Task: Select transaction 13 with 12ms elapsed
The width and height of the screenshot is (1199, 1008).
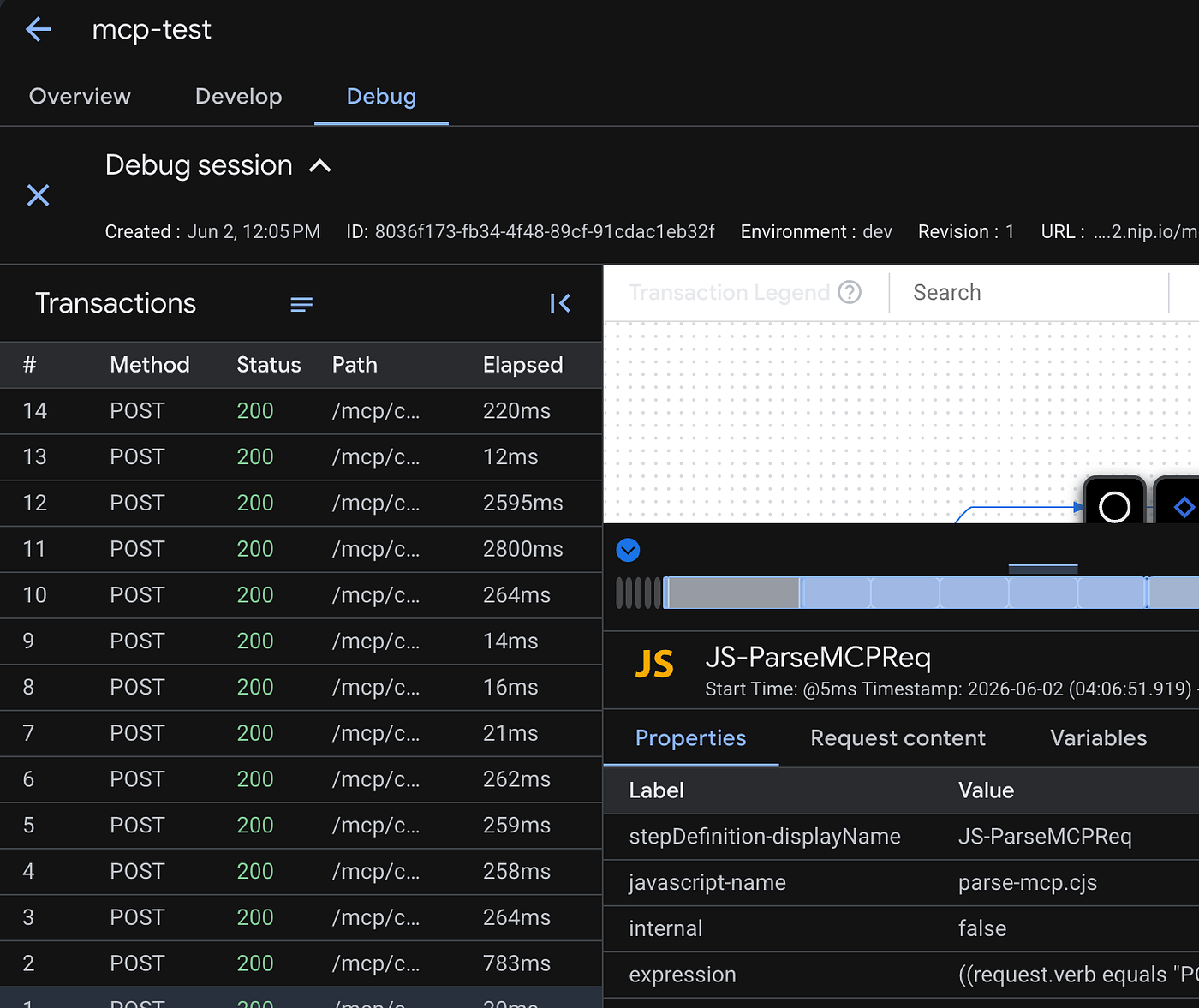Action: [x=301, y=457]
